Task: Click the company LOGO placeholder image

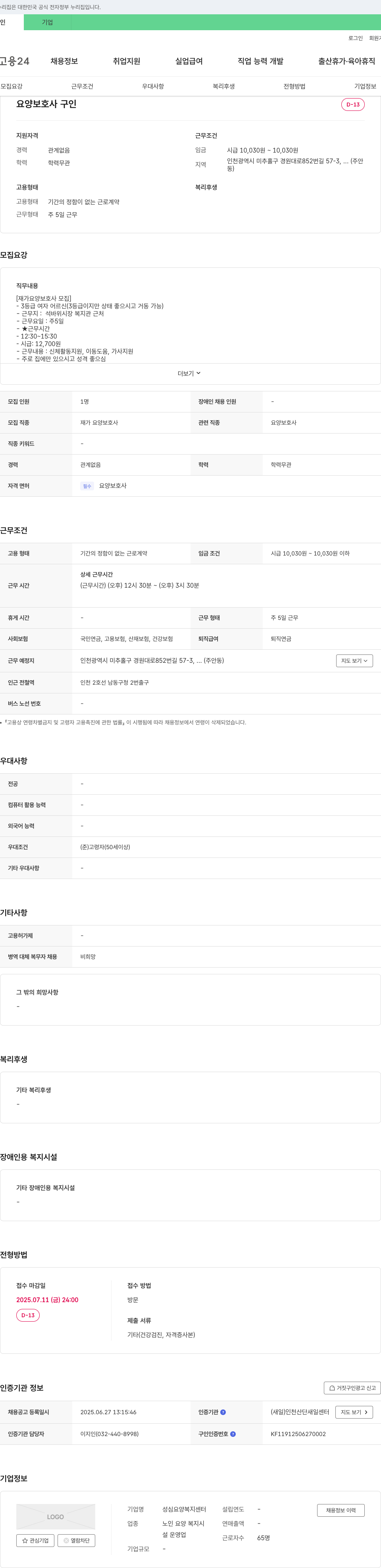Action: point(55,1517)
